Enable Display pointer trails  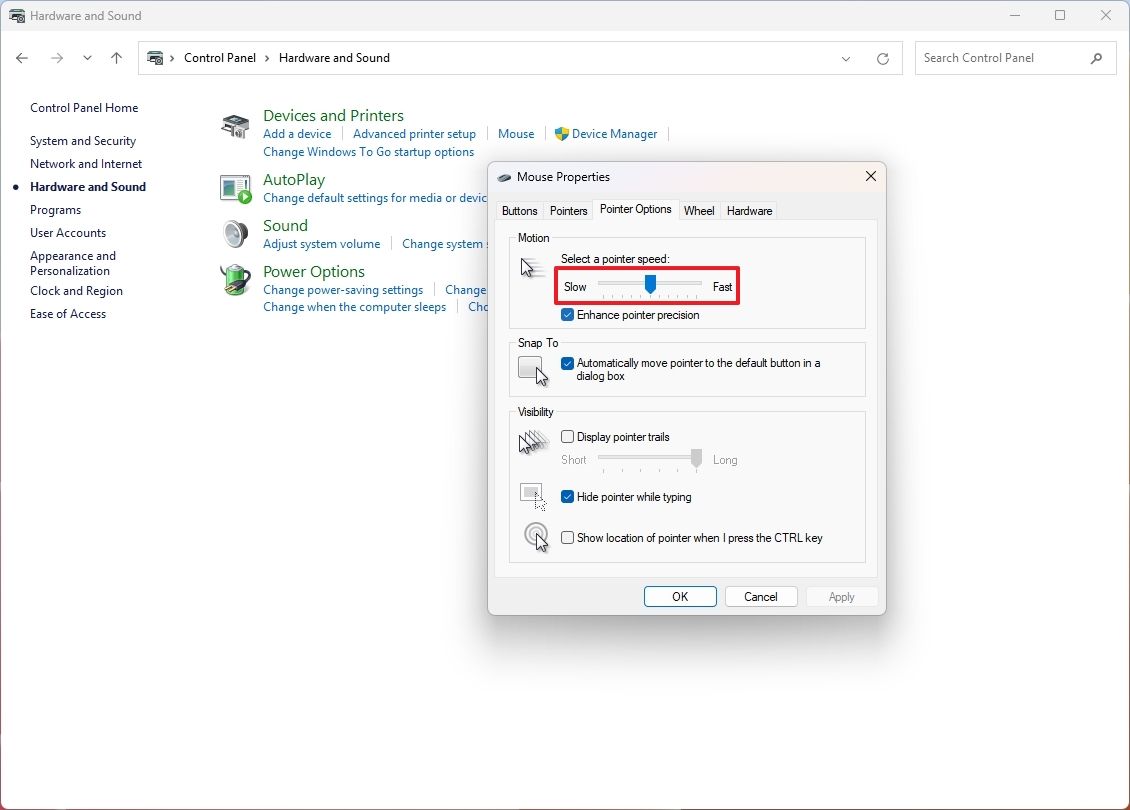coord(567,436)
